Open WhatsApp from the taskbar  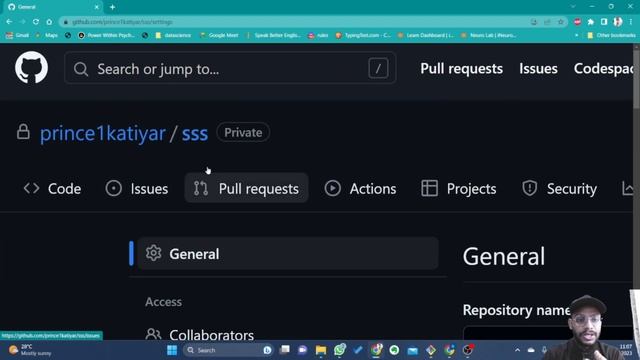point(340,350)
